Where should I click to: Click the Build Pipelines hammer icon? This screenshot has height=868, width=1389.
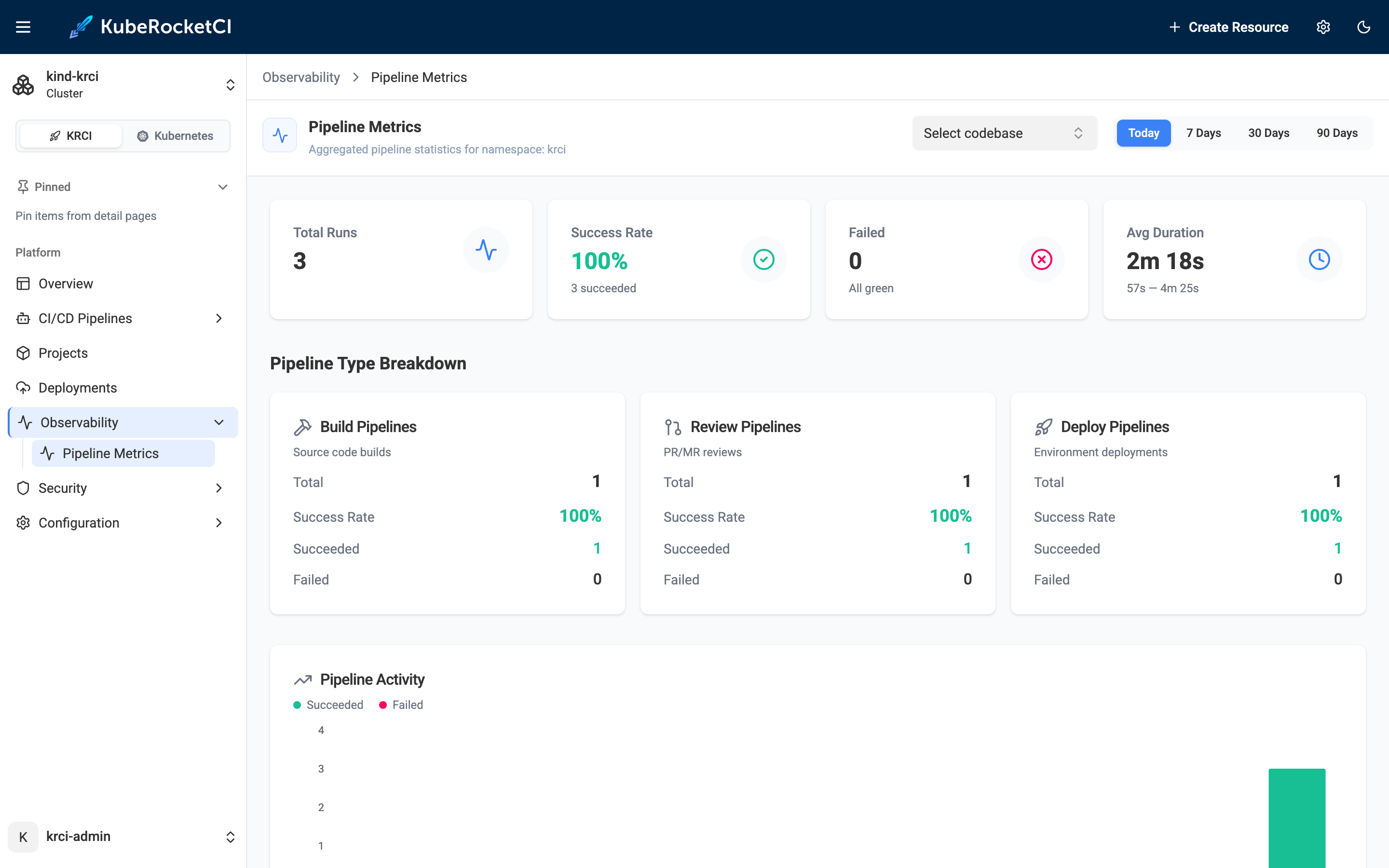coord(302,427)
